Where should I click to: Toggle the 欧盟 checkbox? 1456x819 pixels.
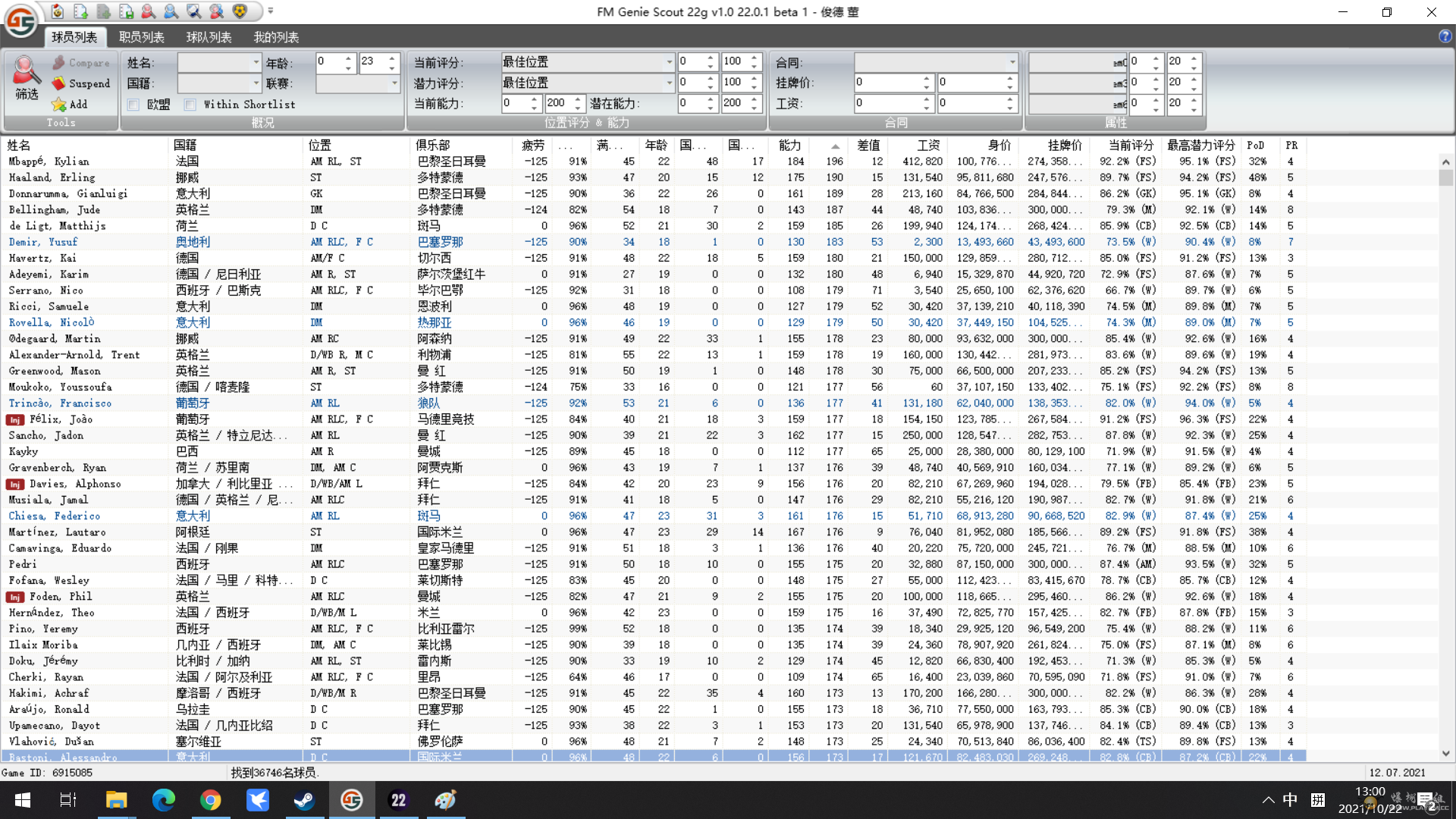[x=133, y=105]
